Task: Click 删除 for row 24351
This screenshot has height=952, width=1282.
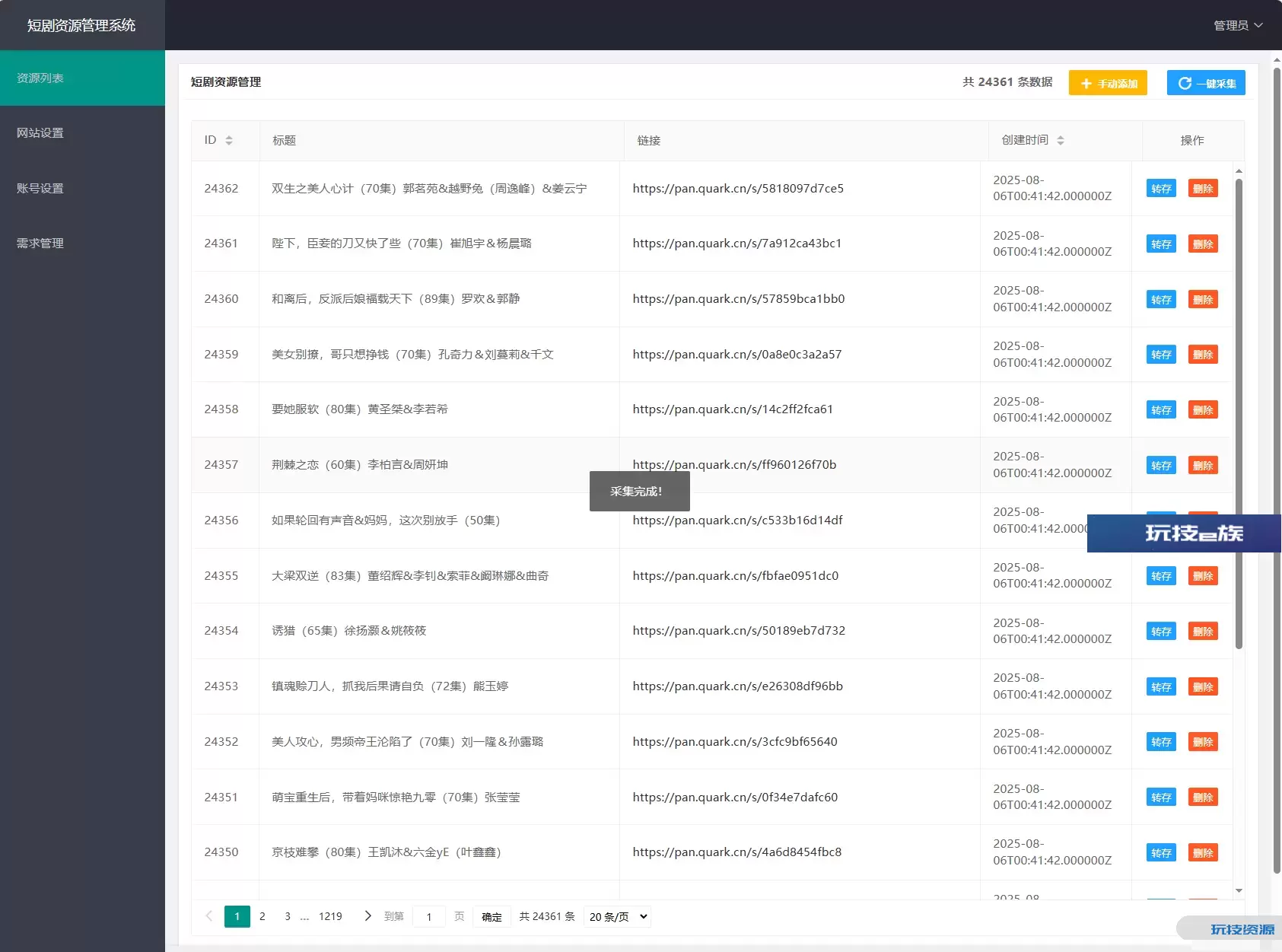Action: click(x=1203, y=798)
